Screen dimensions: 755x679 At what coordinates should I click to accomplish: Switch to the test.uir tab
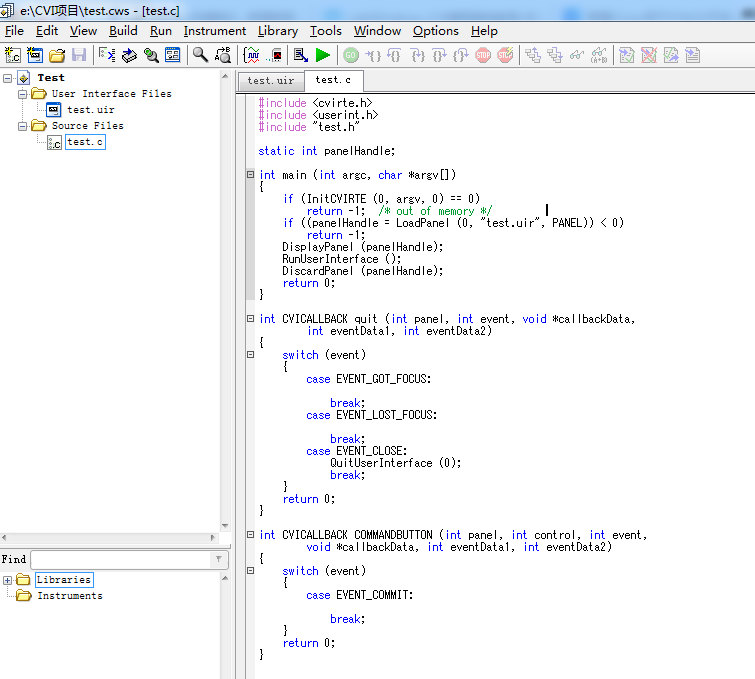[271, 81]
